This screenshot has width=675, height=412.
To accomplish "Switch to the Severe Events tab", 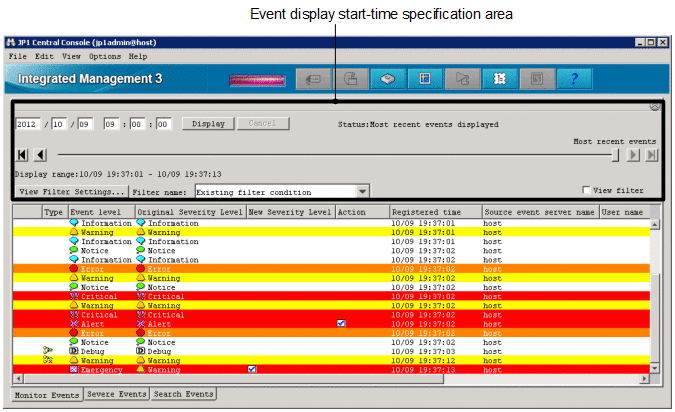I will click(118, 395).
